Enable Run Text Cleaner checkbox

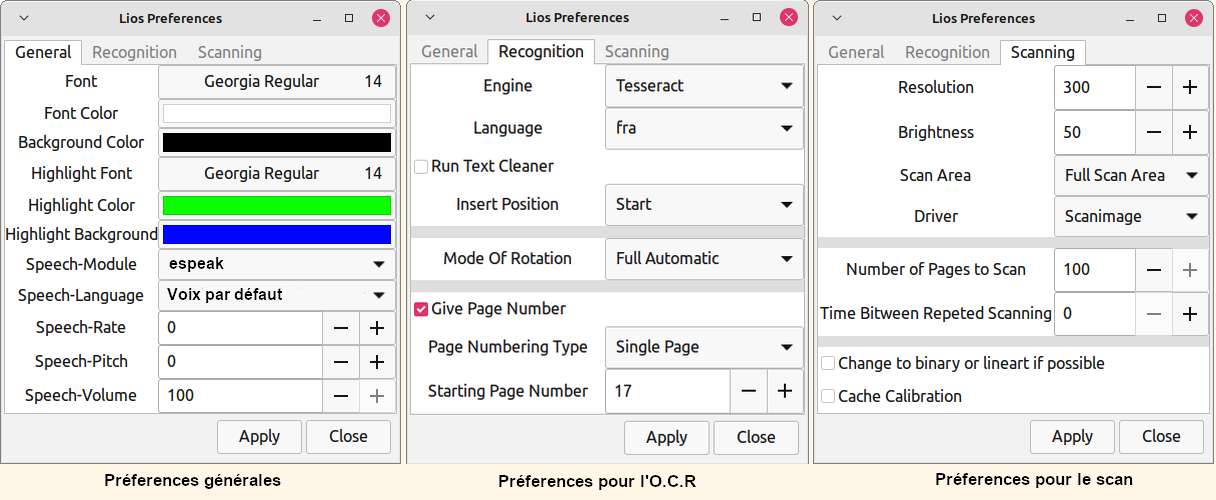point(421,166)
